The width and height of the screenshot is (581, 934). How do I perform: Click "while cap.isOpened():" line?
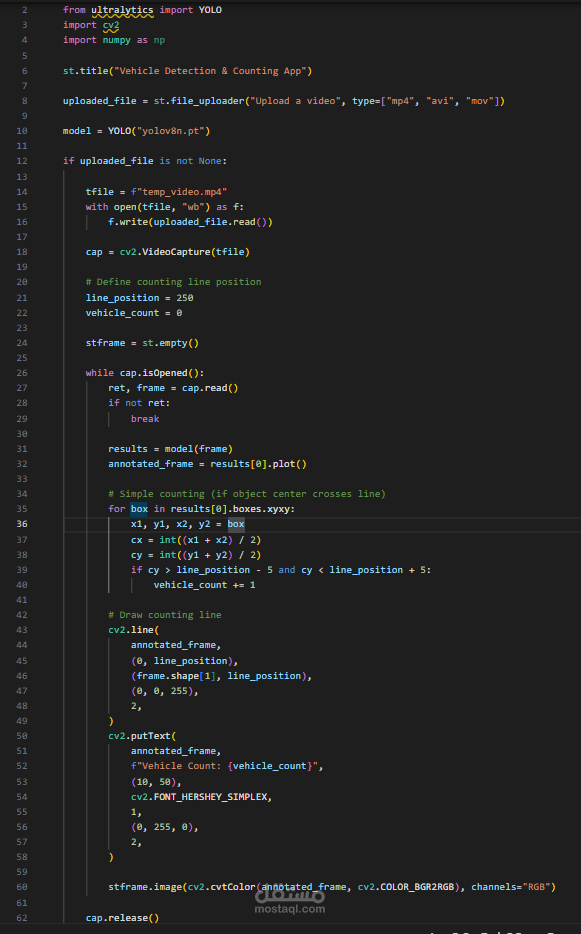(145, 373)
